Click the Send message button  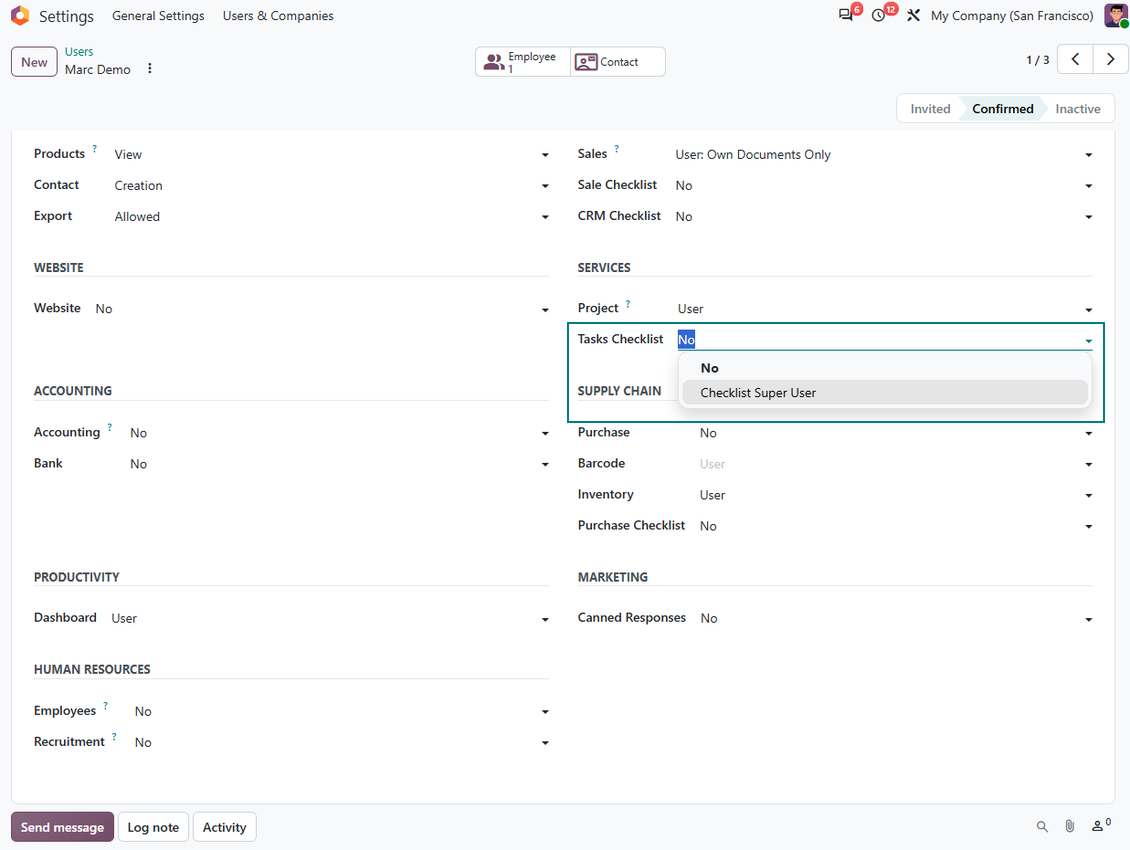62,827
